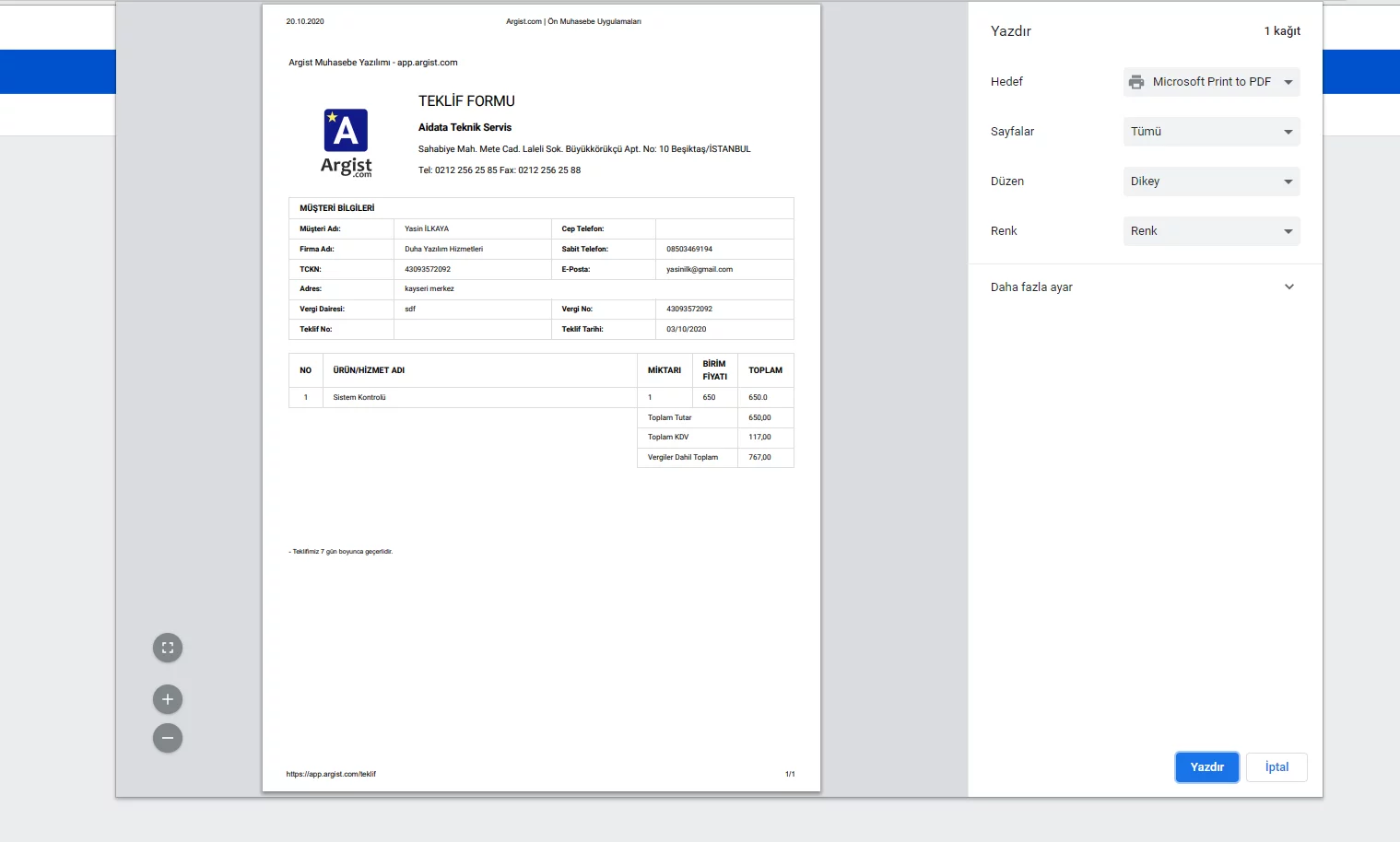The width and height of the screenshot is (1400, 842).
Task: Click the fit-to-page icon in preview
Action: point(168,648)
